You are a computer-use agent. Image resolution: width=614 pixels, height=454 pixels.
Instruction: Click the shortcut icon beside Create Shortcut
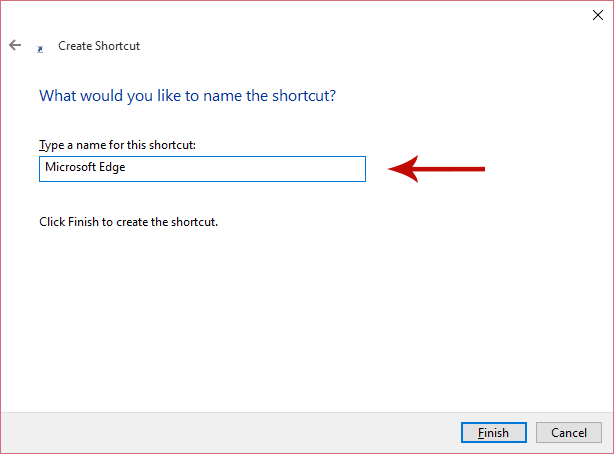40,49
